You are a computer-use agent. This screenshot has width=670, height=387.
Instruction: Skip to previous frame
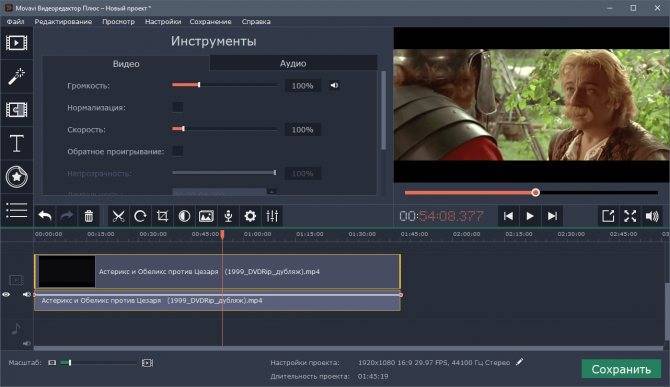[x=508, y=216]
